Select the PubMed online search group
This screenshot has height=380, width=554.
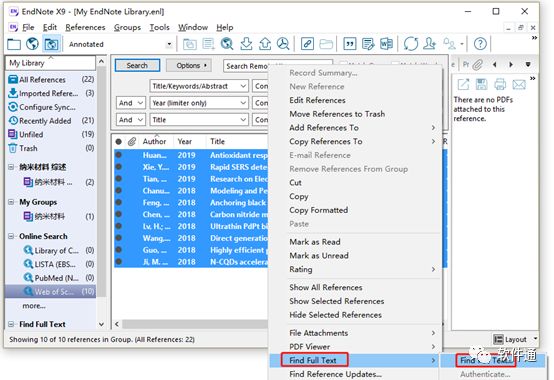[57, 278]
